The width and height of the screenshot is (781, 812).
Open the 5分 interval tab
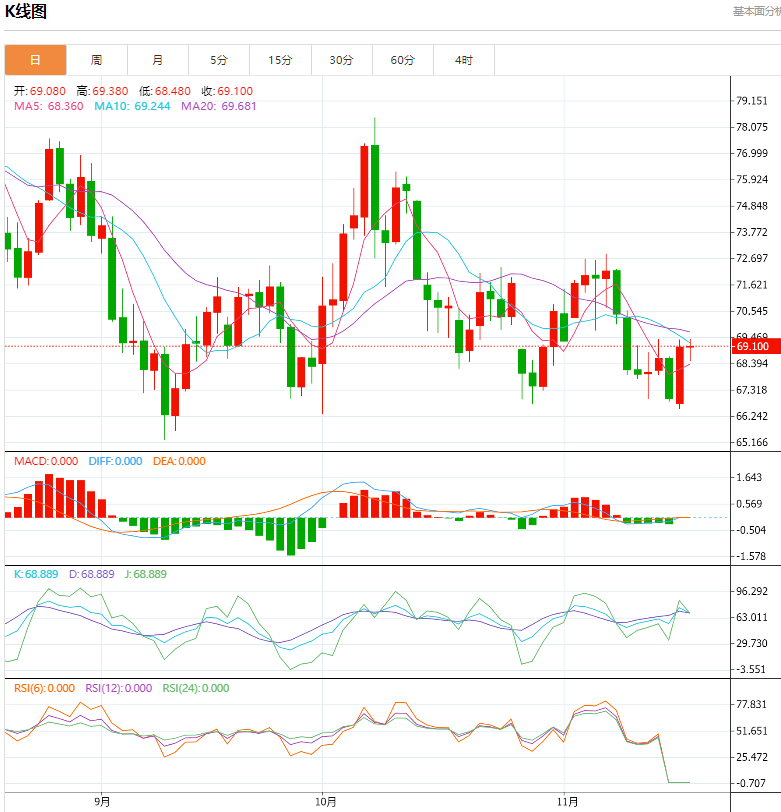pyautogui.click(x=219, y=60)
